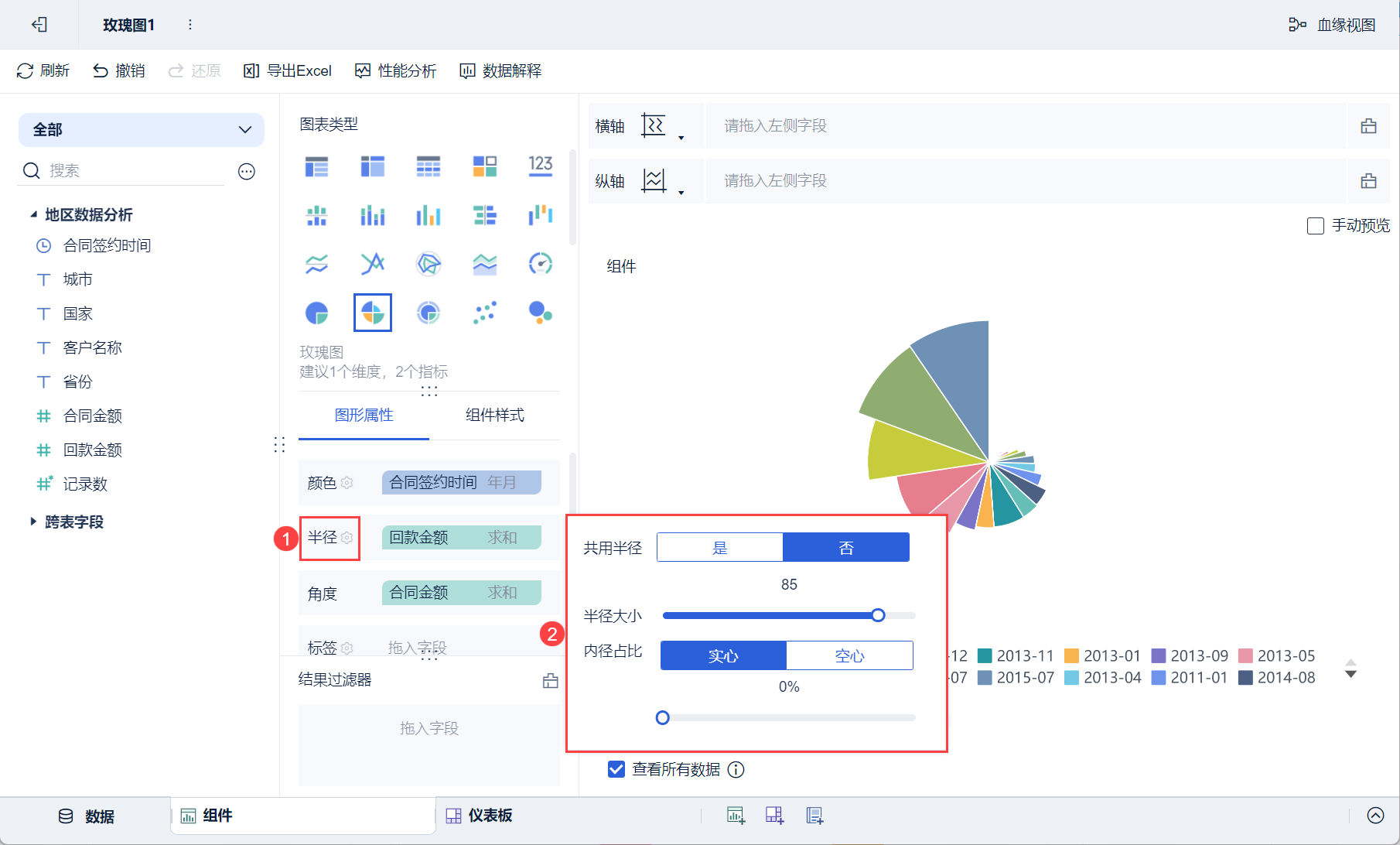Switch to the 组件样式 tab
The height and width of the screenshot is (845, 1400).
(495, 416)
